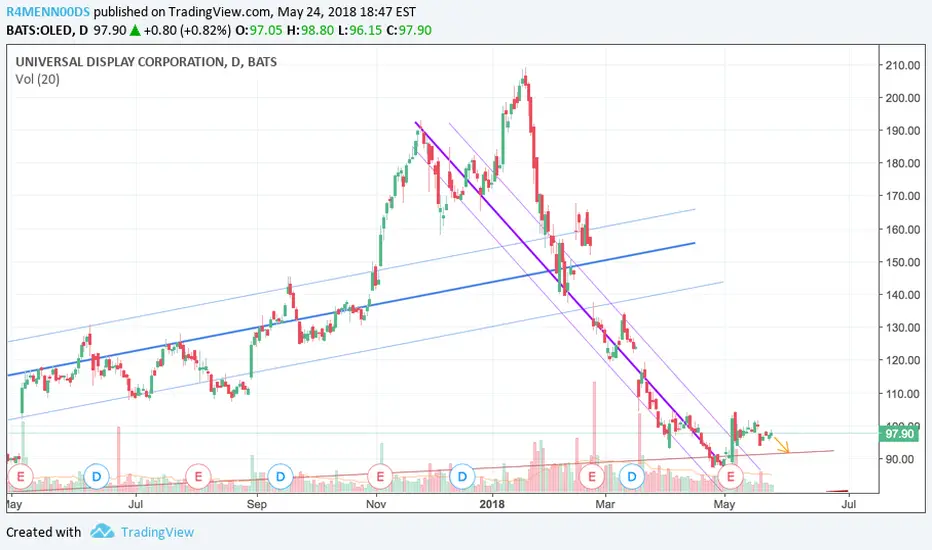Viewport: 932px width, 550px height.
Task: Click the 90.00 price axis label
Action: click(x=899, y=459)
